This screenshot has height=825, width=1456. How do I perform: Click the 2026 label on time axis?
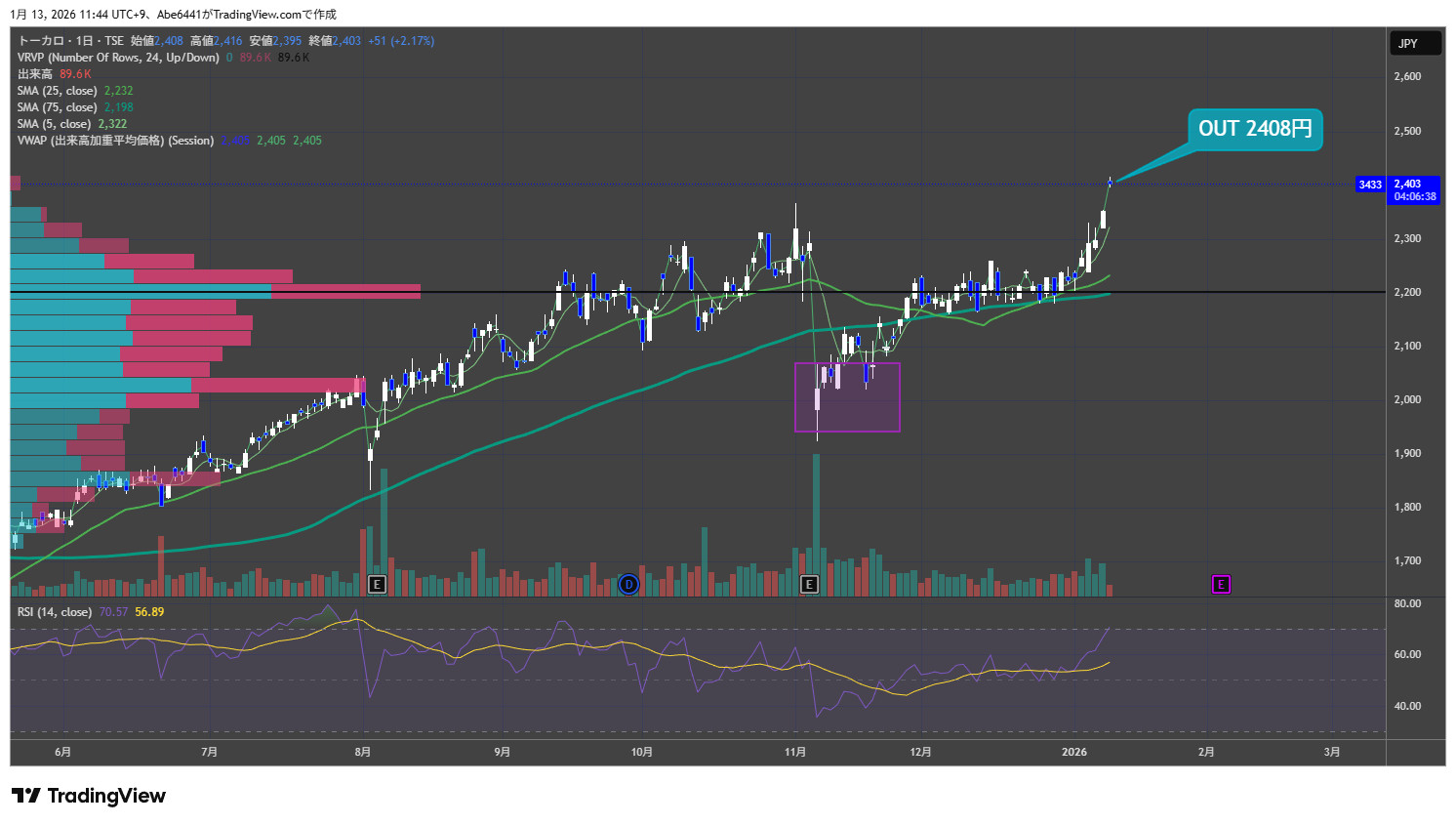(x=1073, y=752)
